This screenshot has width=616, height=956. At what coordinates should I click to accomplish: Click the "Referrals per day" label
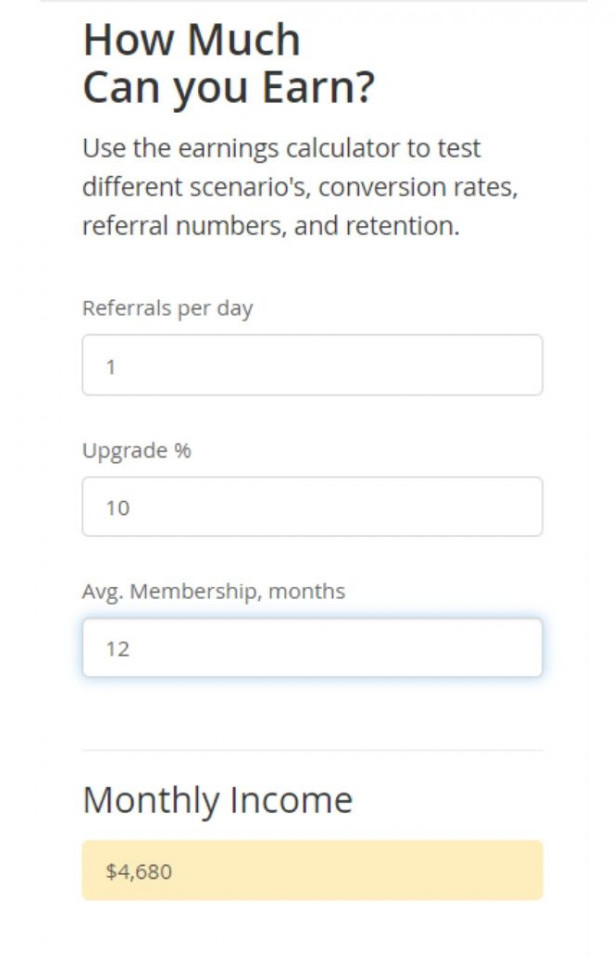167,308
